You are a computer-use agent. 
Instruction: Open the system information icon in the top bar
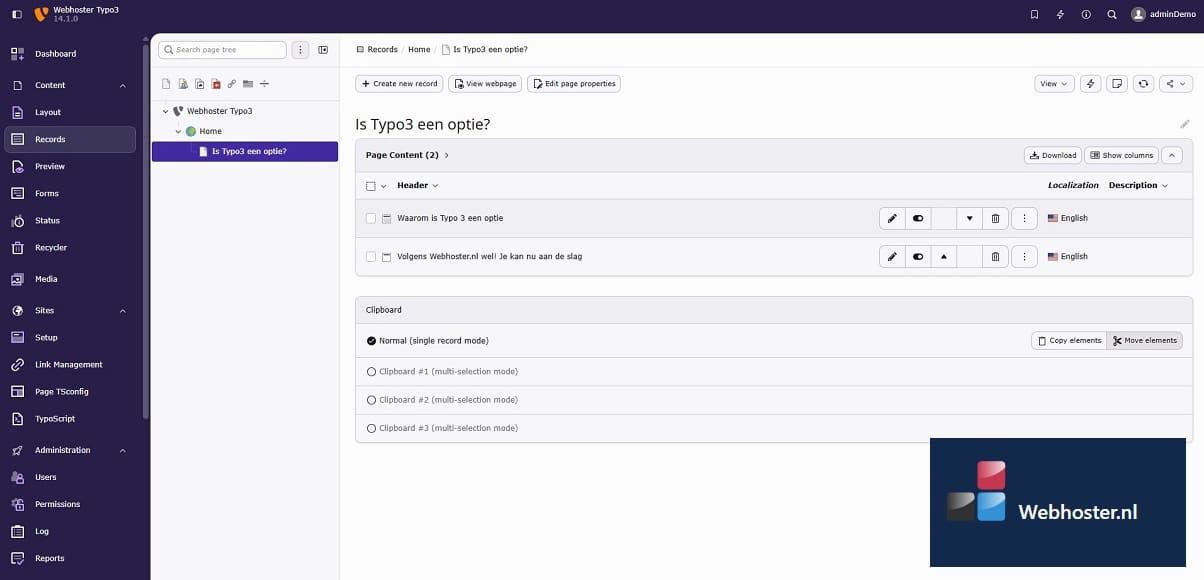coord(1086,15)
